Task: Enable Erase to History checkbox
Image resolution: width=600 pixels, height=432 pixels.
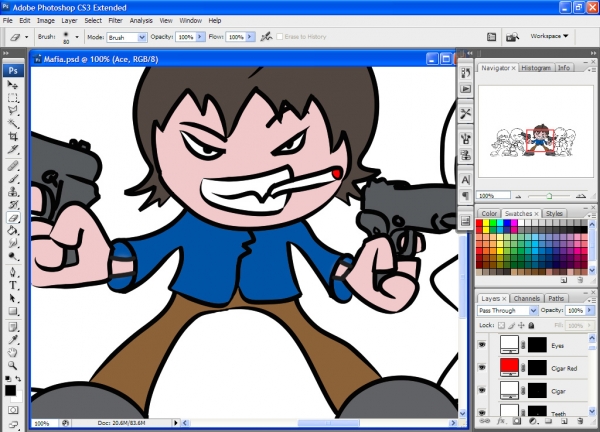Action: 280,37
